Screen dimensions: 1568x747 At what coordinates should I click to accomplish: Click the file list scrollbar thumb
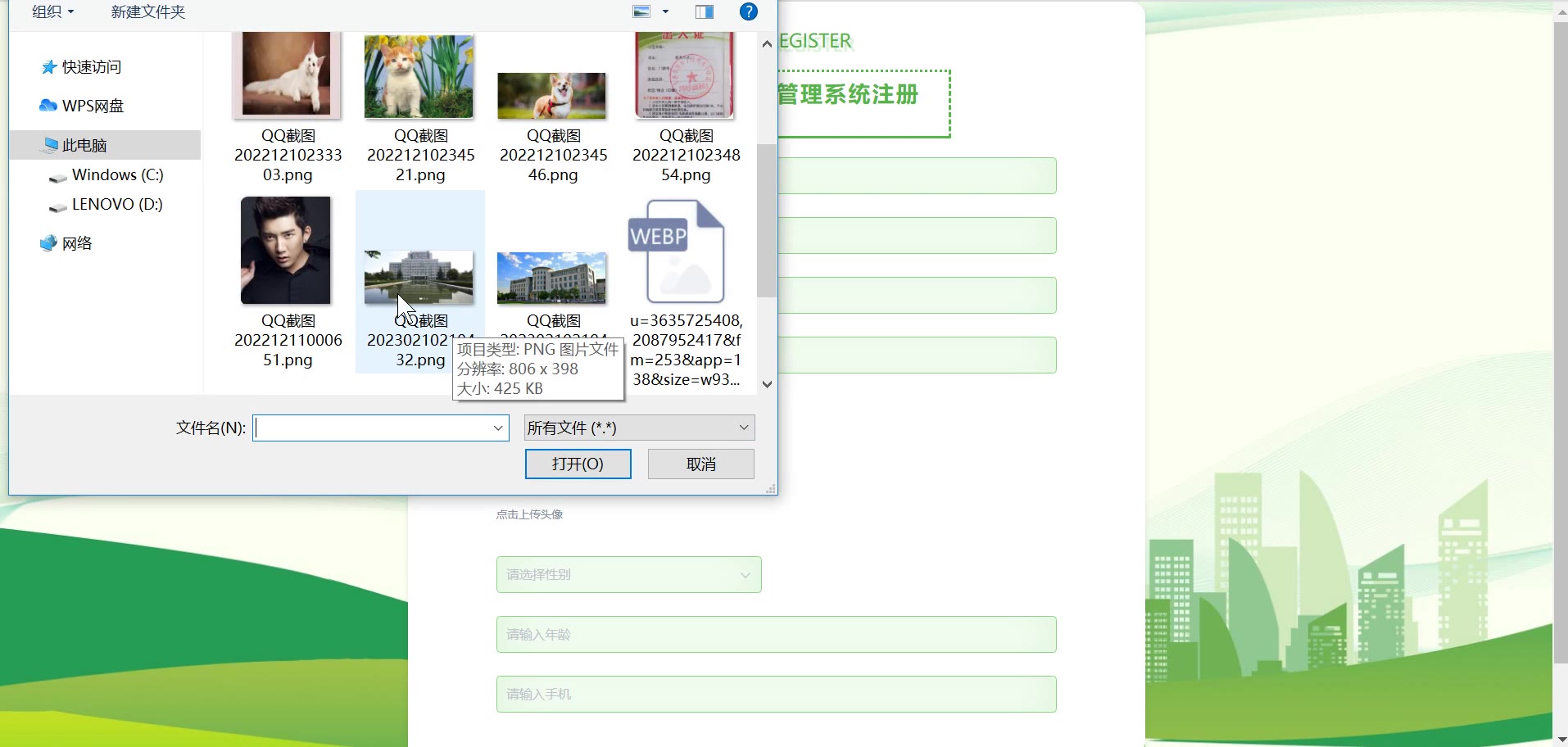(767, 220)
